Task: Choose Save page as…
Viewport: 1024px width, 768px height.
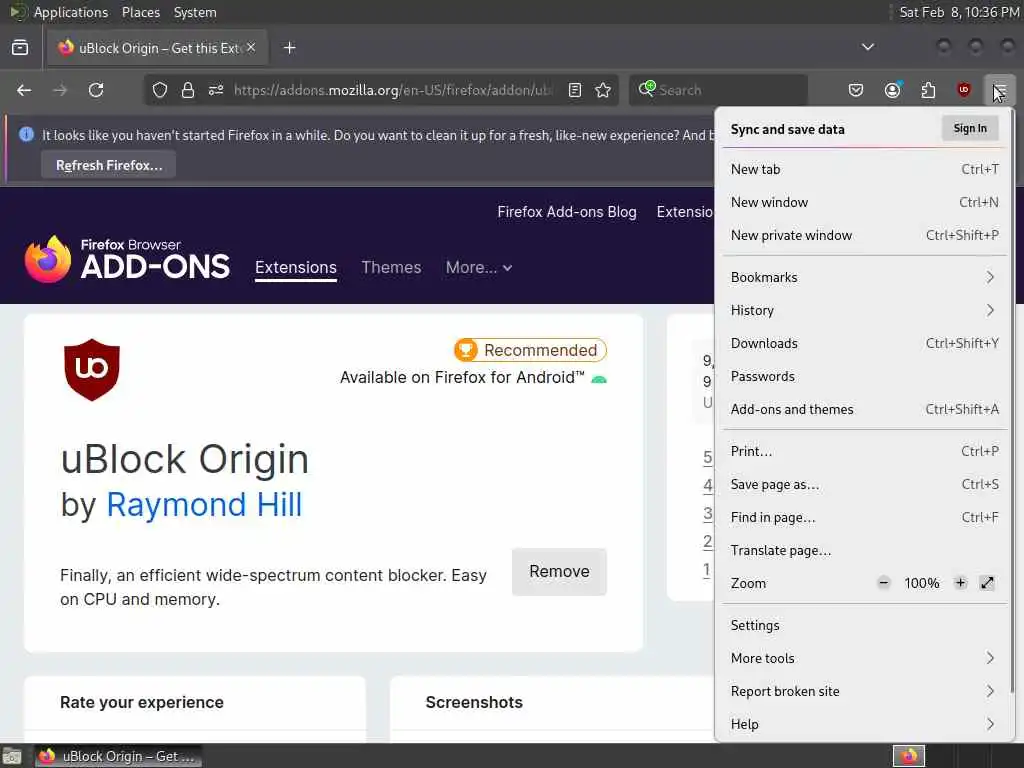Action: 865,485
